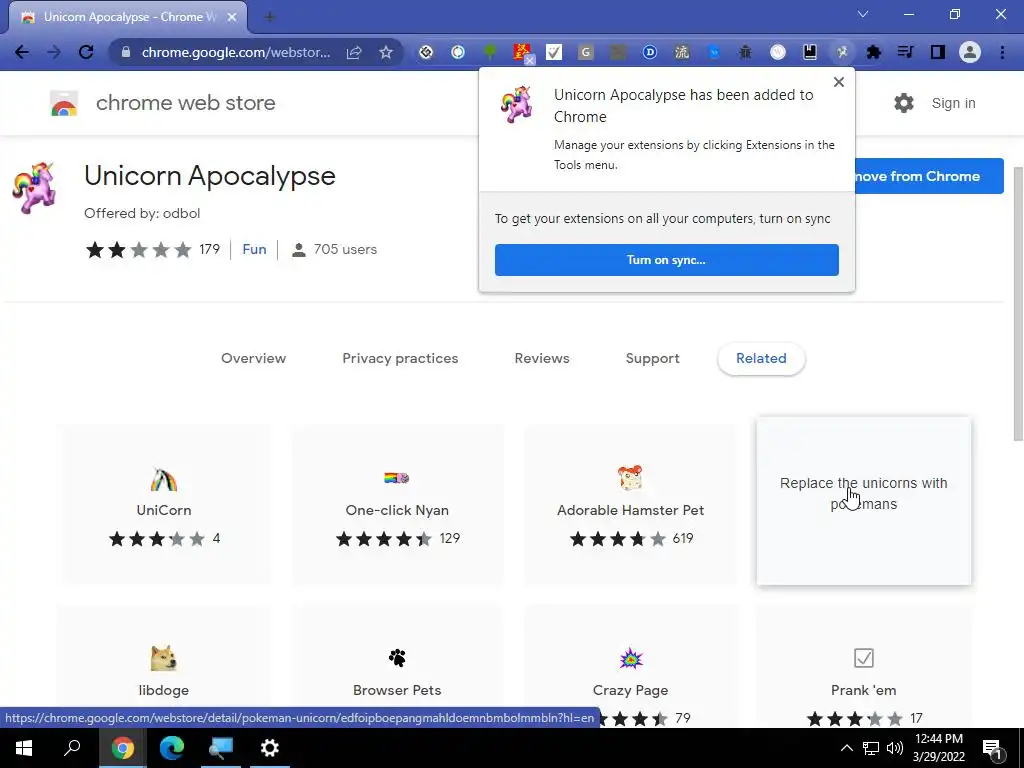Open the 流 character extension icon
This screenshot has width=1024, height=768.
pyautogui.click(x=682, y=52)
